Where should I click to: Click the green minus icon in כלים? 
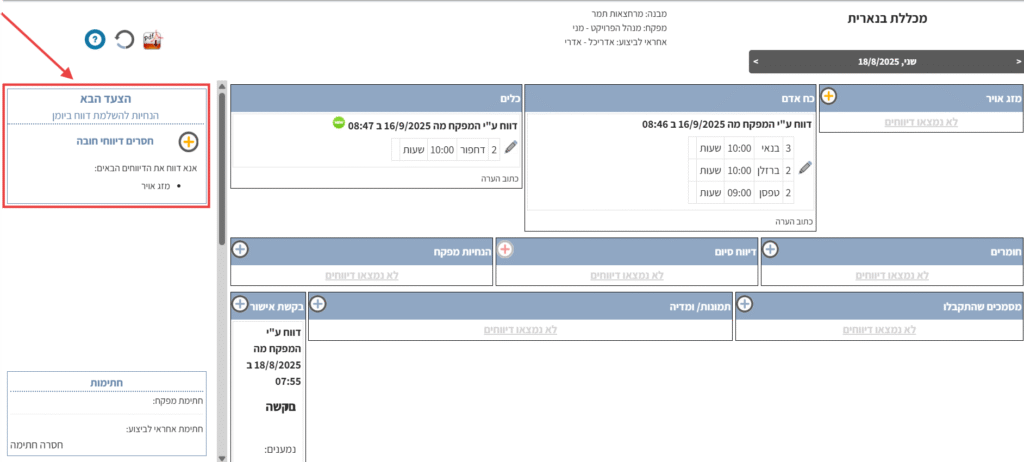point(339,123)
